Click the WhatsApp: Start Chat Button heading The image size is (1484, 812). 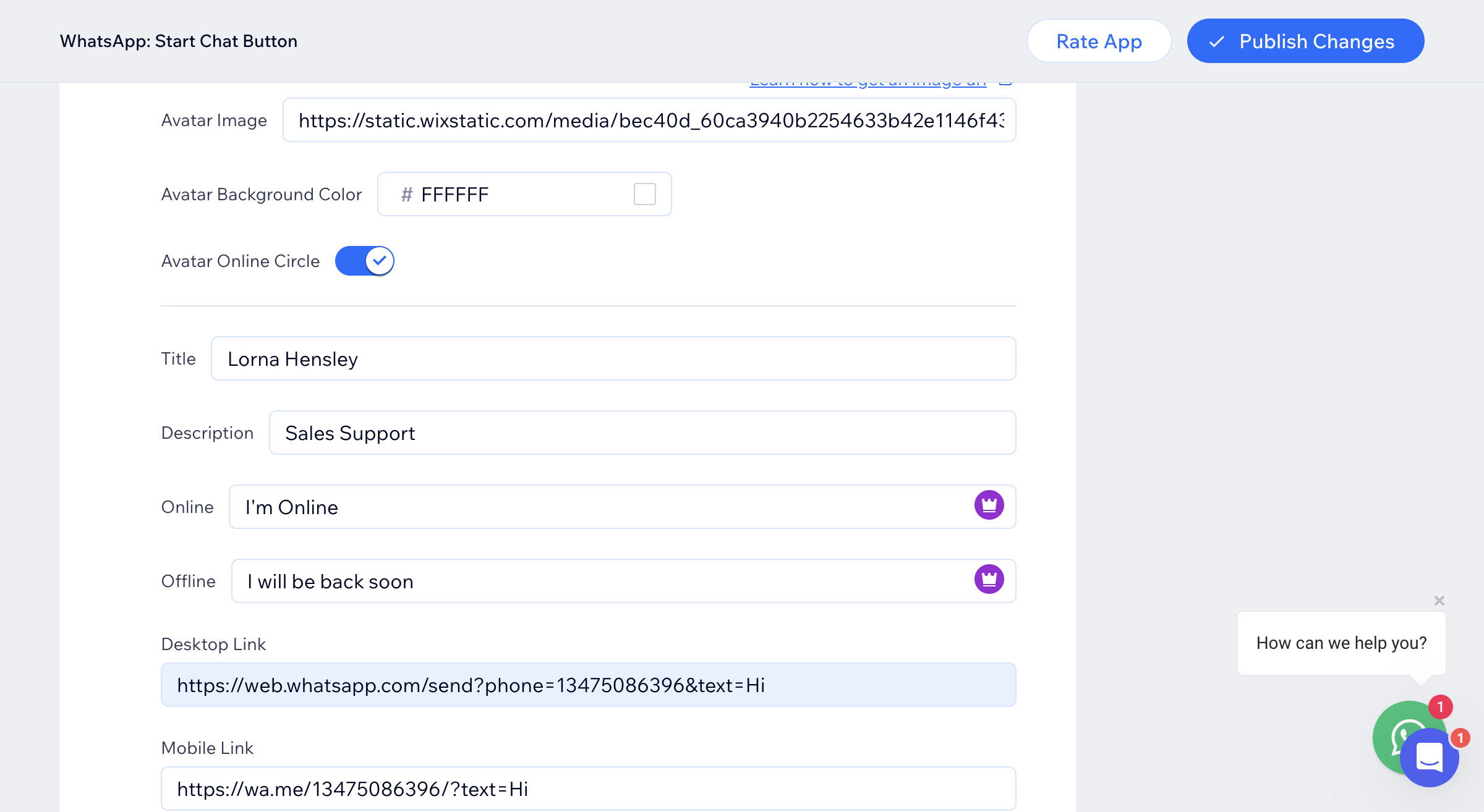coord(179,41)
